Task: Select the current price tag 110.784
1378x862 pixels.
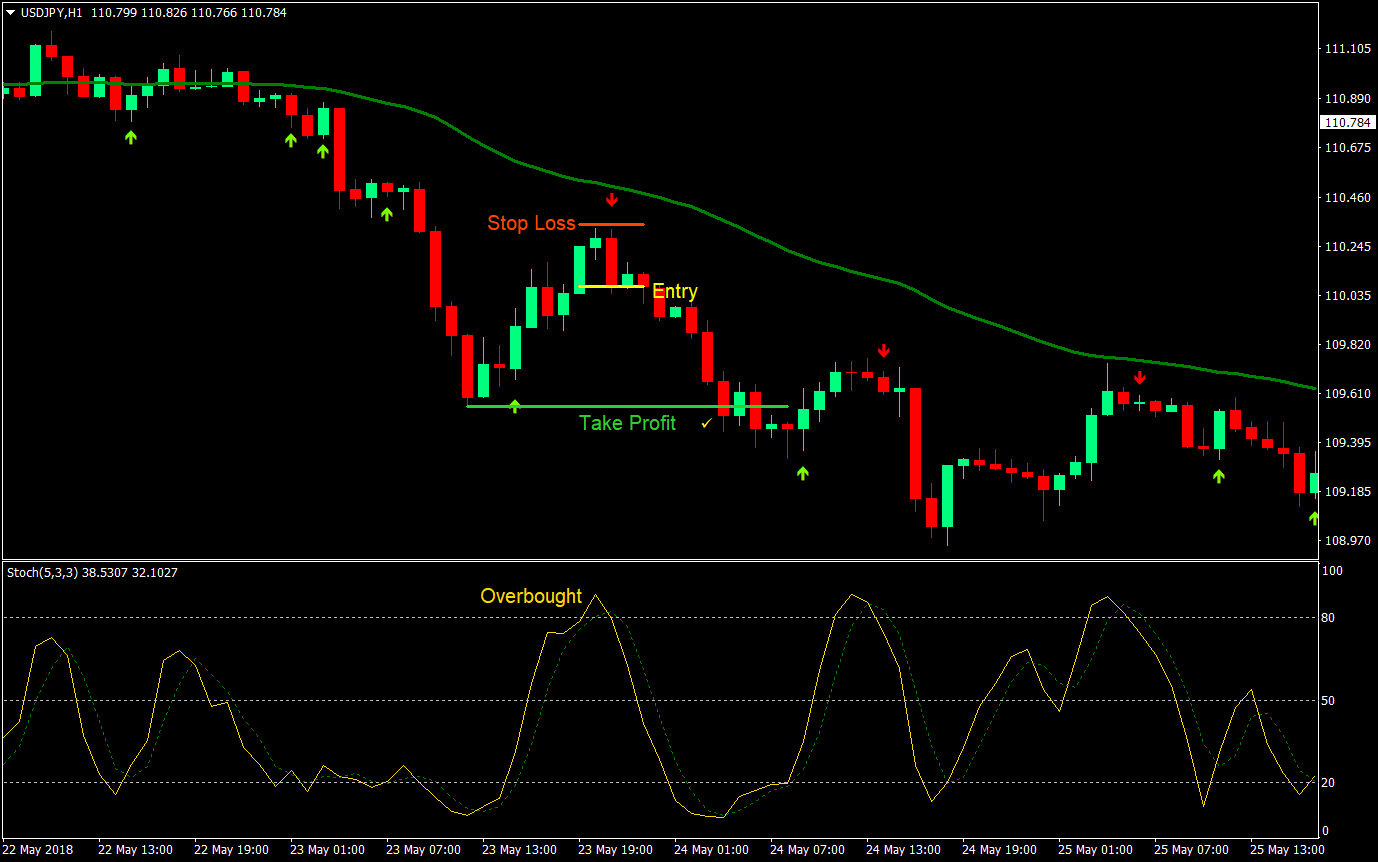Action: click(x=1349, y=122)
